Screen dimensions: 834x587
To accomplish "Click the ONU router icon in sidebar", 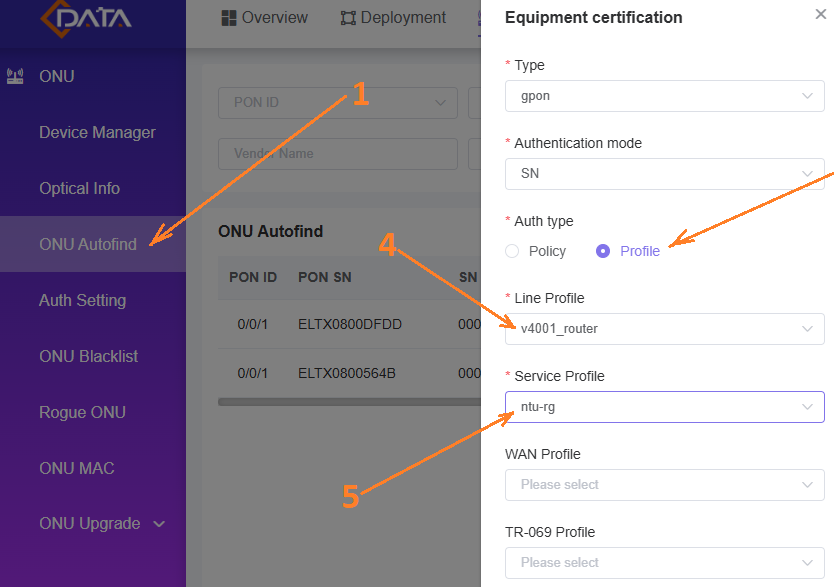I will point(15,76).
